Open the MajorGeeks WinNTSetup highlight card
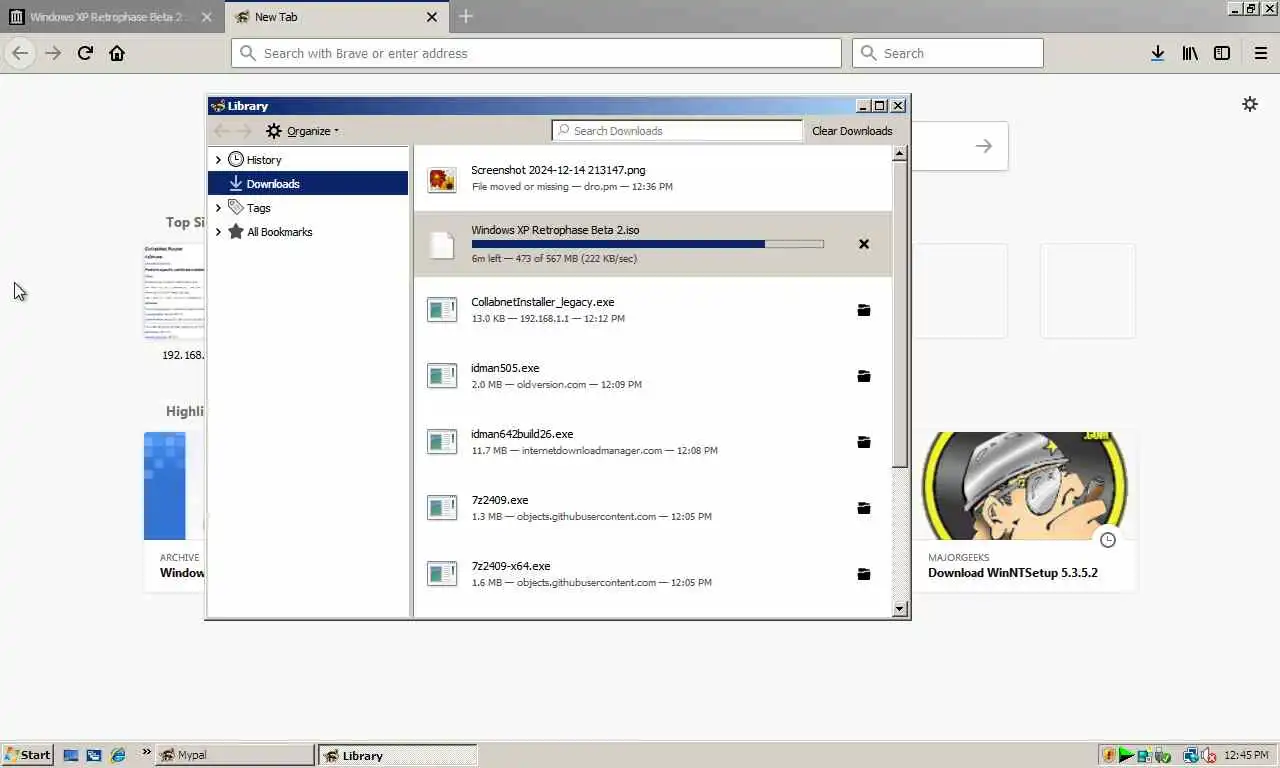1280x768 pixels. coord(1024,511)
